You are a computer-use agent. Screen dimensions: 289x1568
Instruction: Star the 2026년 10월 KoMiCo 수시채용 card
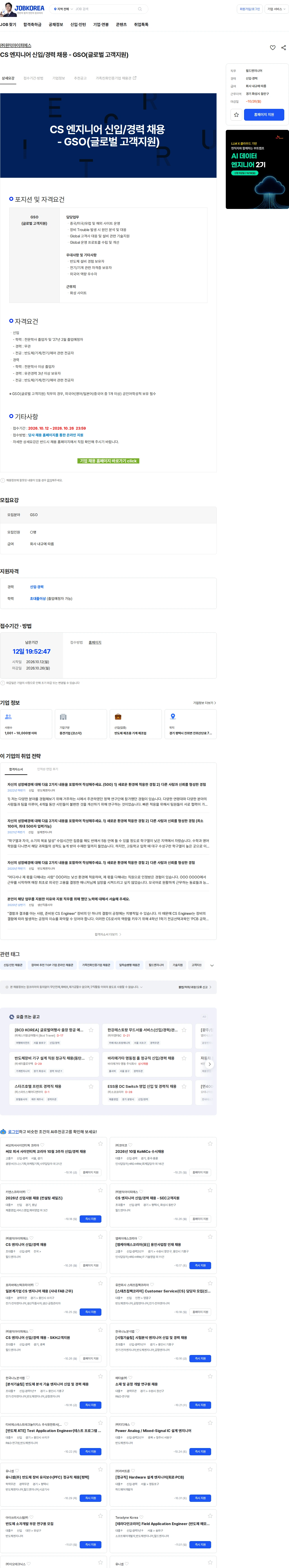(x=210, y=1144)
